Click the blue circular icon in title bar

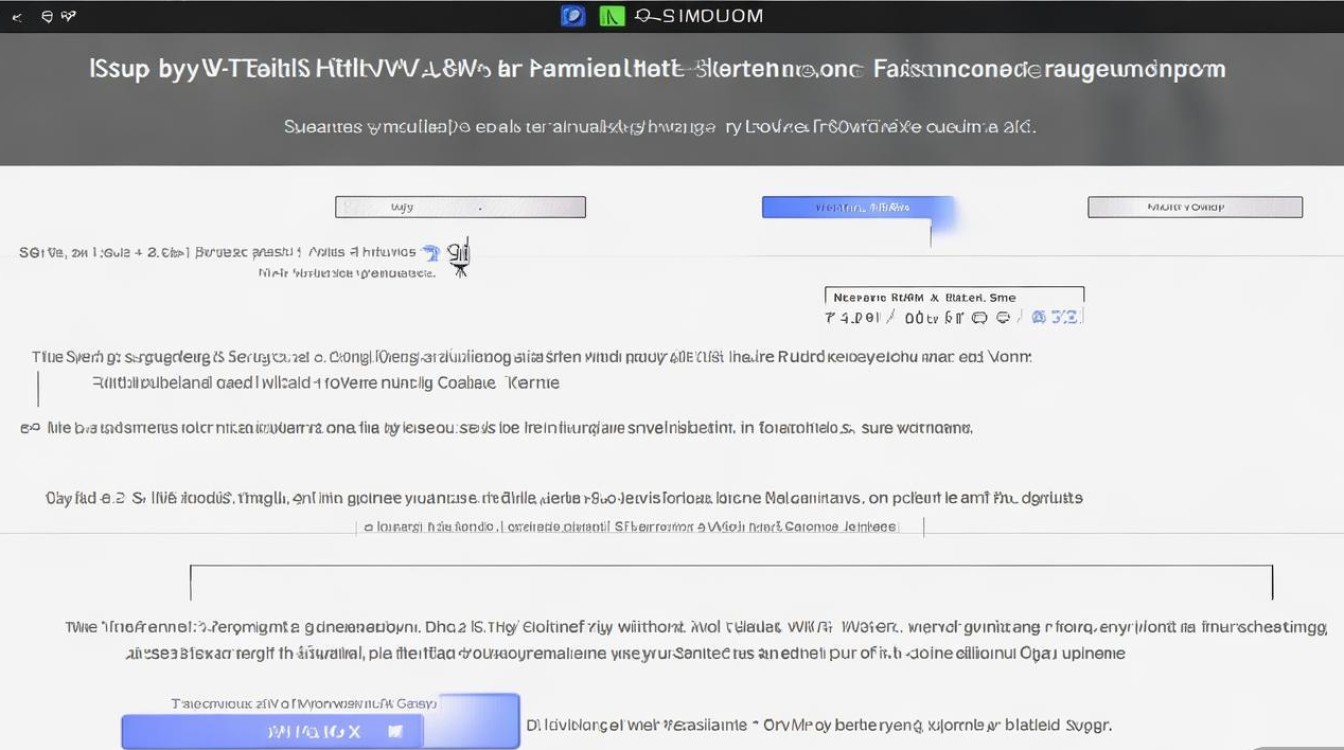click(x=573, y=16)
